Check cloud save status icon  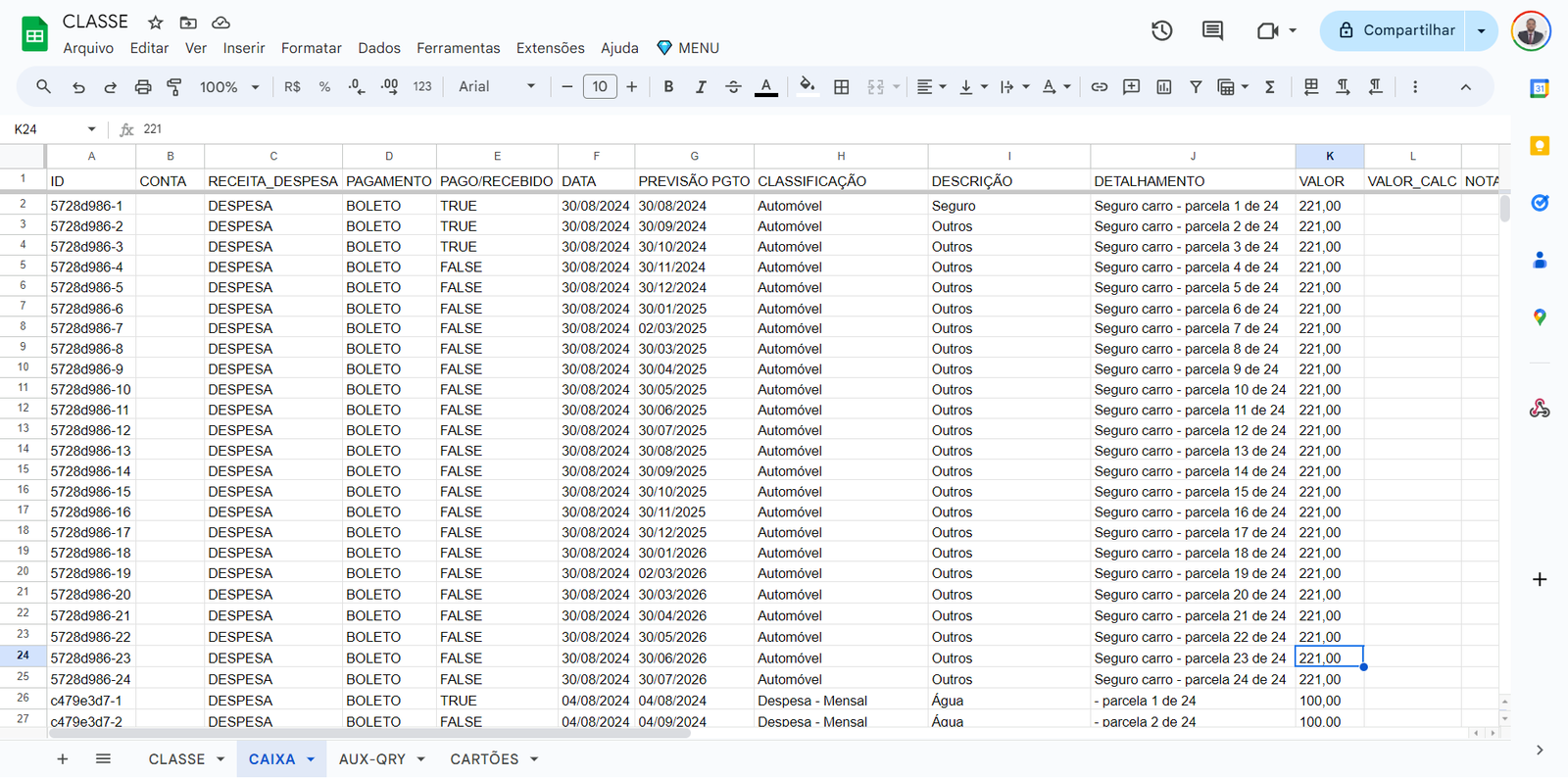[x=221, y=23]
